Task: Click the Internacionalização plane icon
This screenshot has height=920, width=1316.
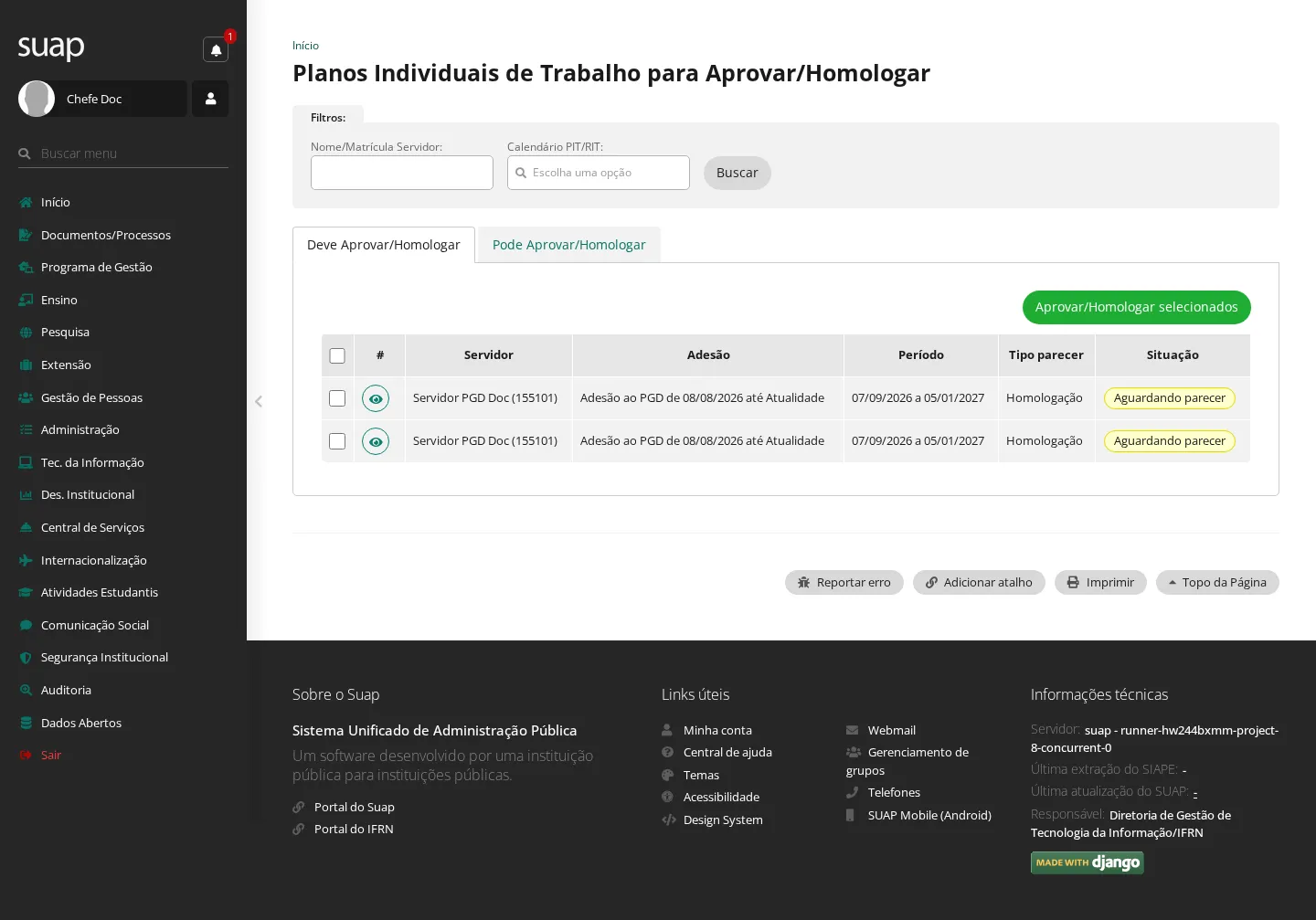Action: pos(26,560)
